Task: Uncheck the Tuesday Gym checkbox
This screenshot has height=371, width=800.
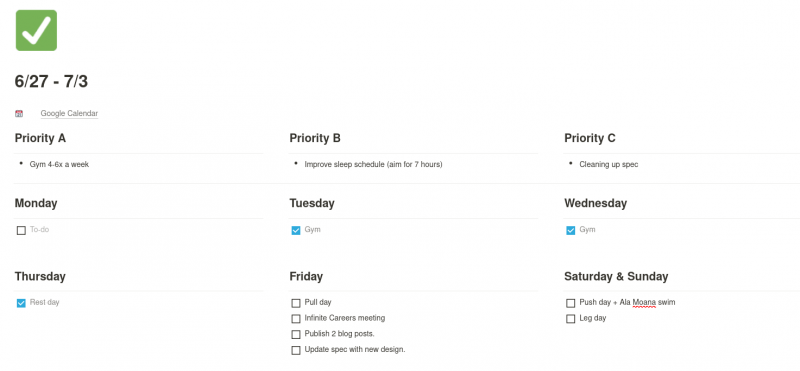Action: click(296, 231)
